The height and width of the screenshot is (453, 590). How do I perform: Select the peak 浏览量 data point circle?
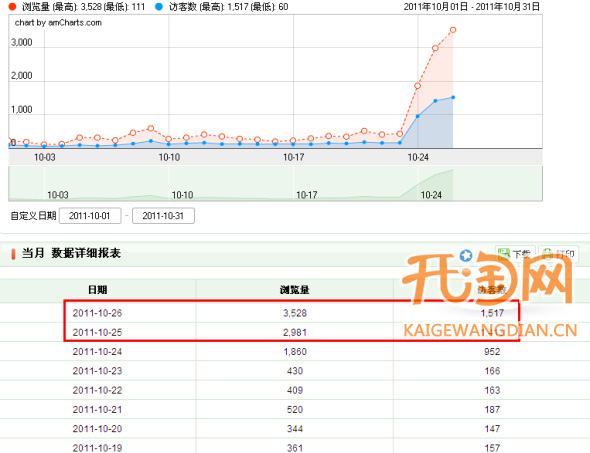pyautogui.click(x=453, y=30)
